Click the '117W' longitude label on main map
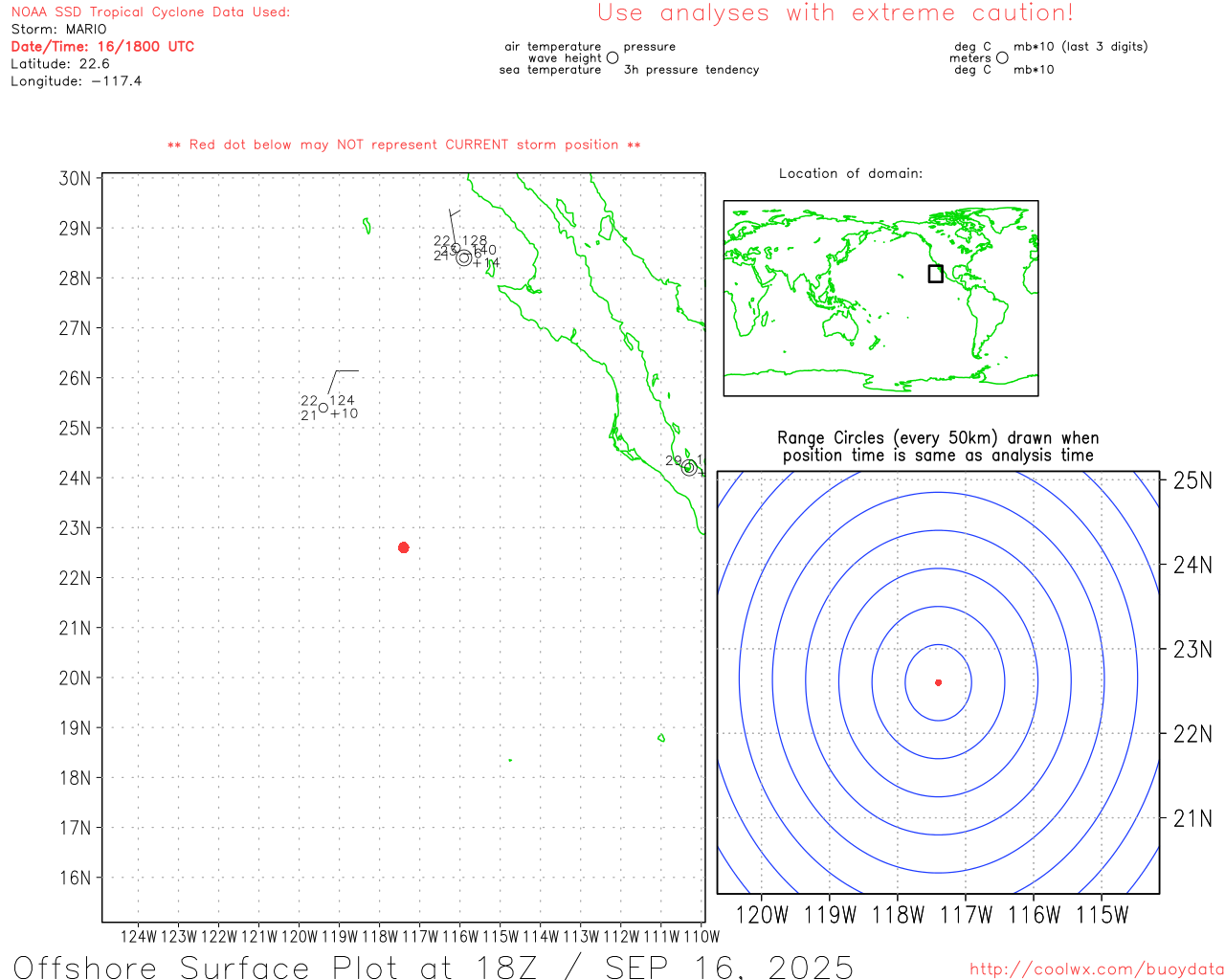Screen dimensions: 1225x980 point(420,937)
